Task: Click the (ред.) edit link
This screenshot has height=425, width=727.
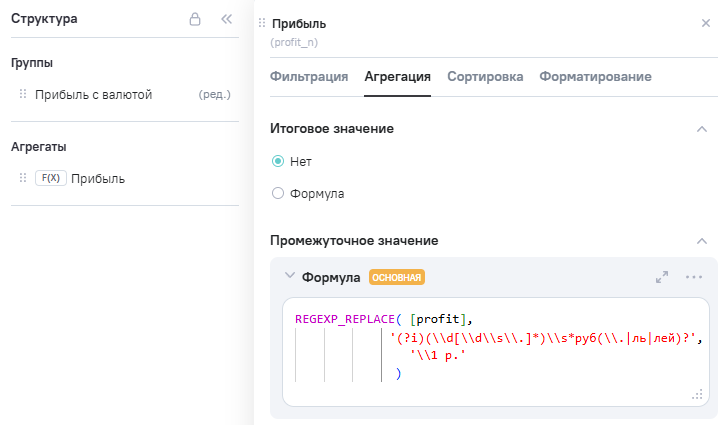Action: [x=215, y=95]
